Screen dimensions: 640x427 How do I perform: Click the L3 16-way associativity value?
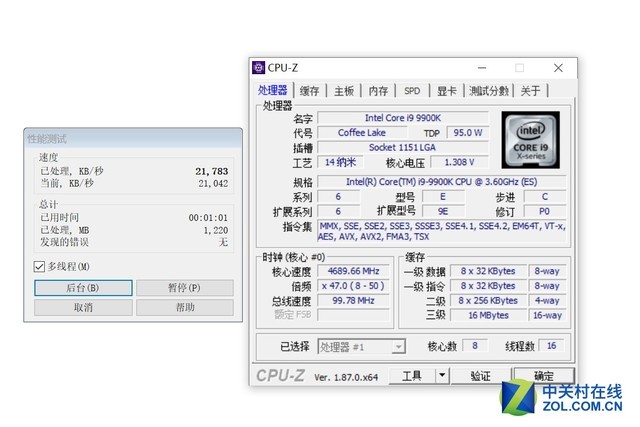[547, 315]
